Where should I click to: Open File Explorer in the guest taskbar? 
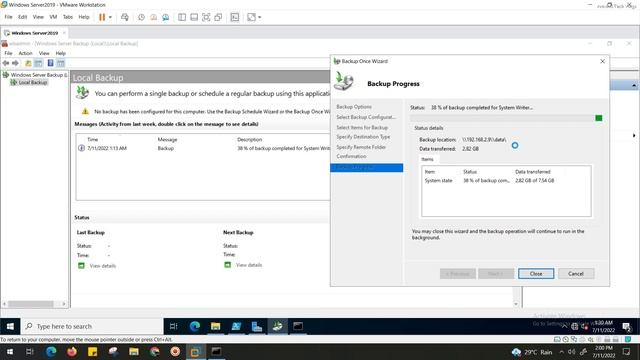(216, 327)
